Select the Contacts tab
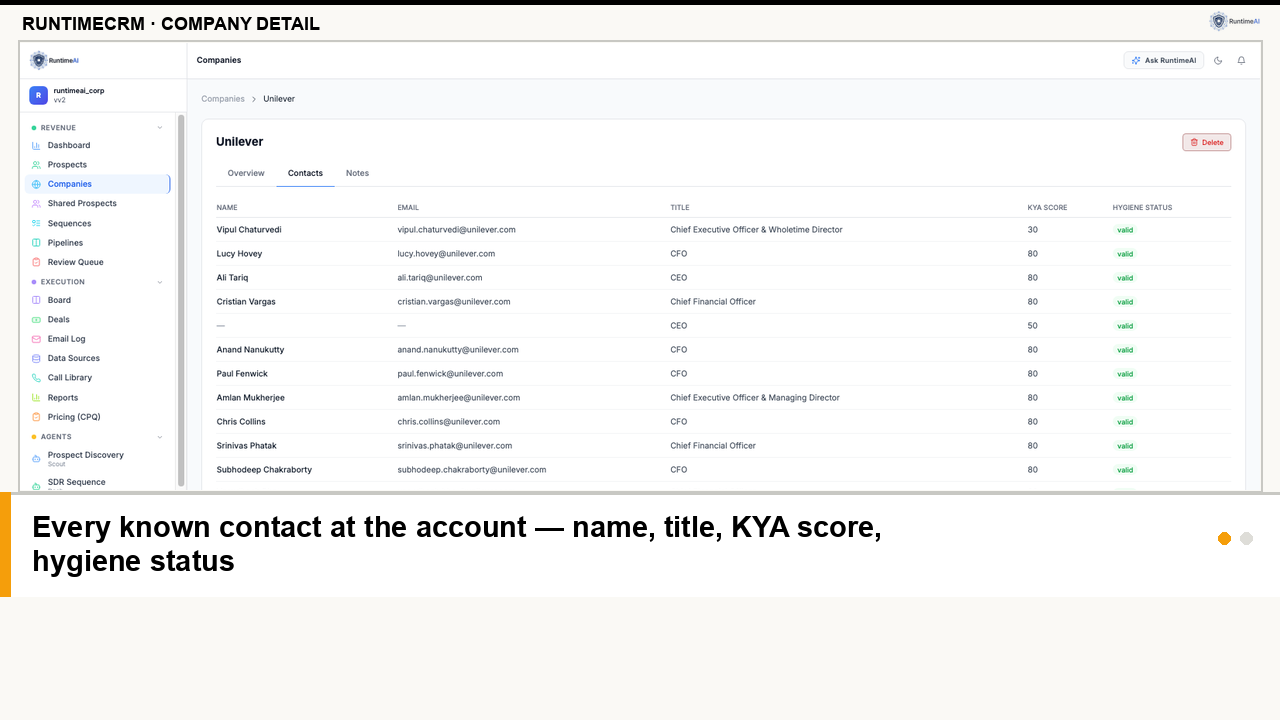 click(x=305, y=173)
